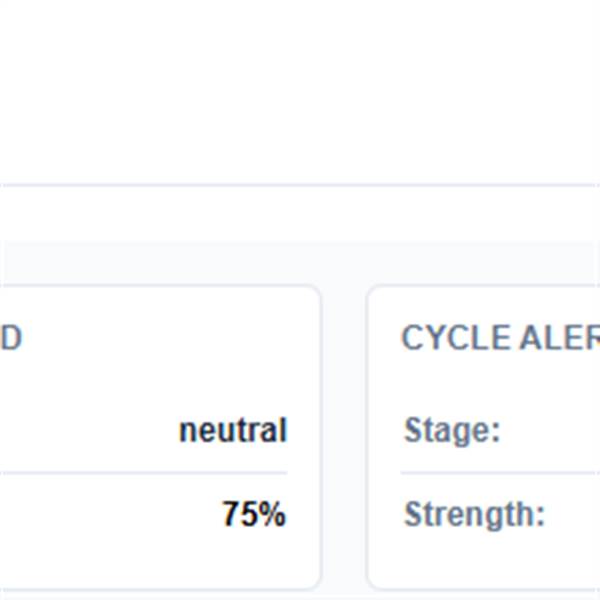
Task: Click the blank value area right of "Strength:"
Action: [x=575, y=515]
